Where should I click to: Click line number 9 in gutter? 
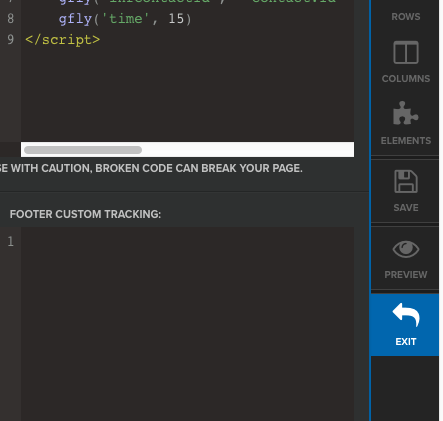(x=11, y=40)
